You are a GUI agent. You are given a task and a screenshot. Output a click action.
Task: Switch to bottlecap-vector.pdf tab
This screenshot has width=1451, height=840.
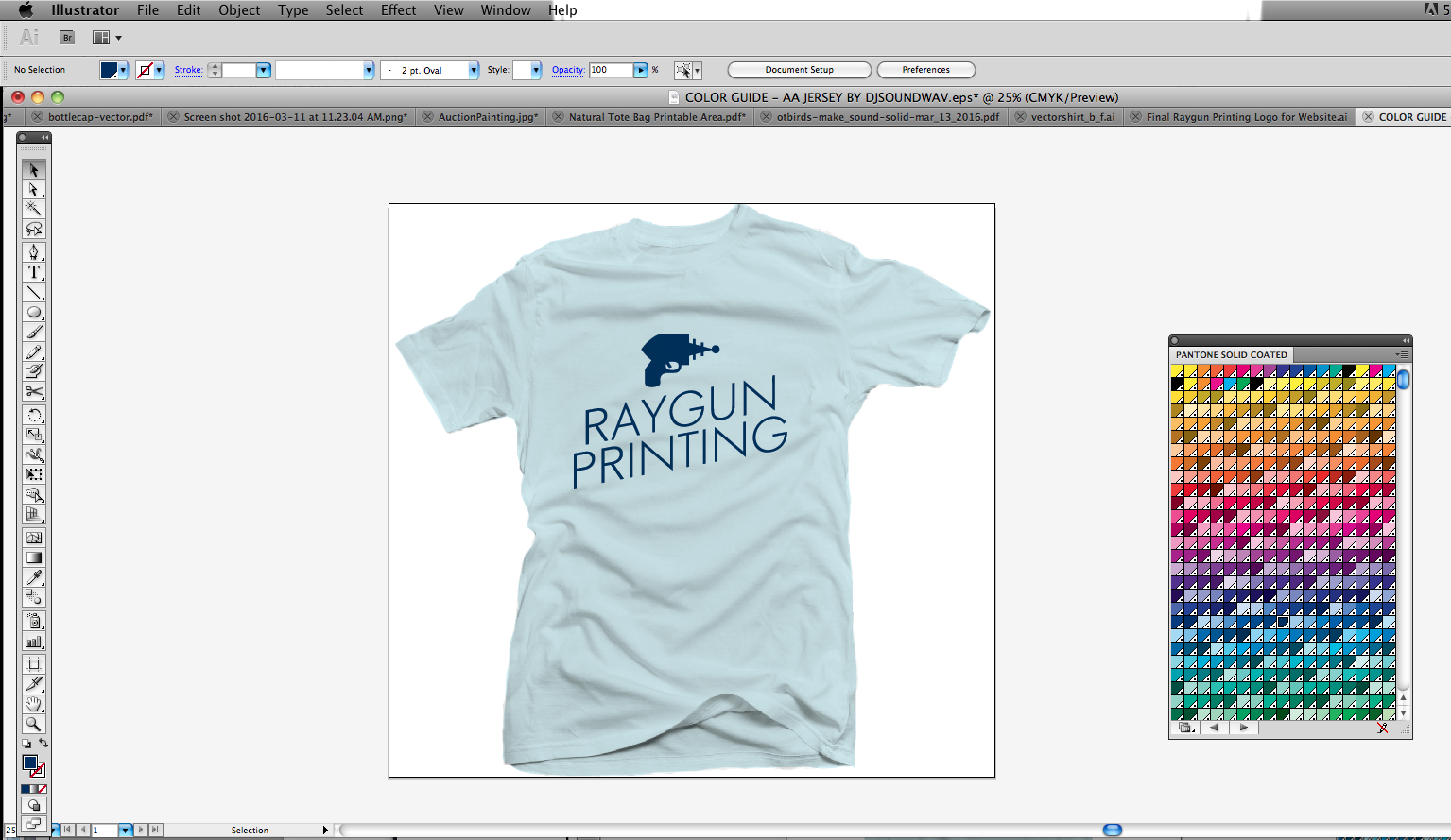(x=100, y=117)
